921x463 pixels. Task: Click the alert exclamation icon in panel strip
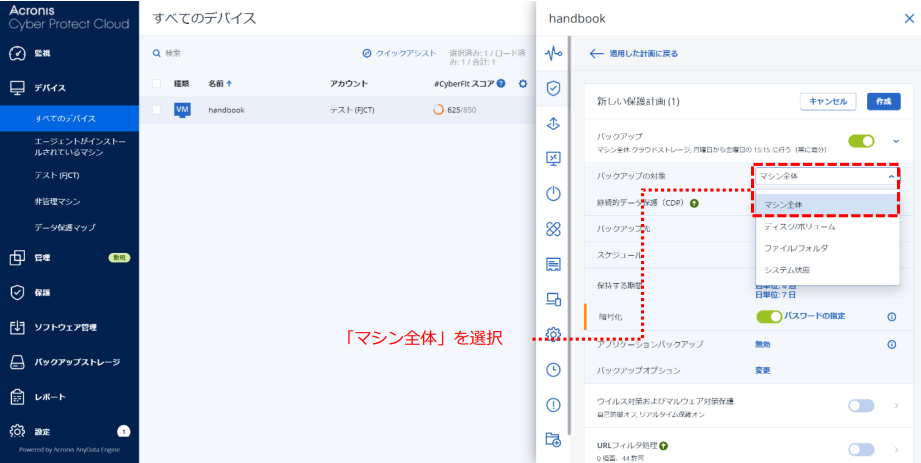[x=553, y=404]
